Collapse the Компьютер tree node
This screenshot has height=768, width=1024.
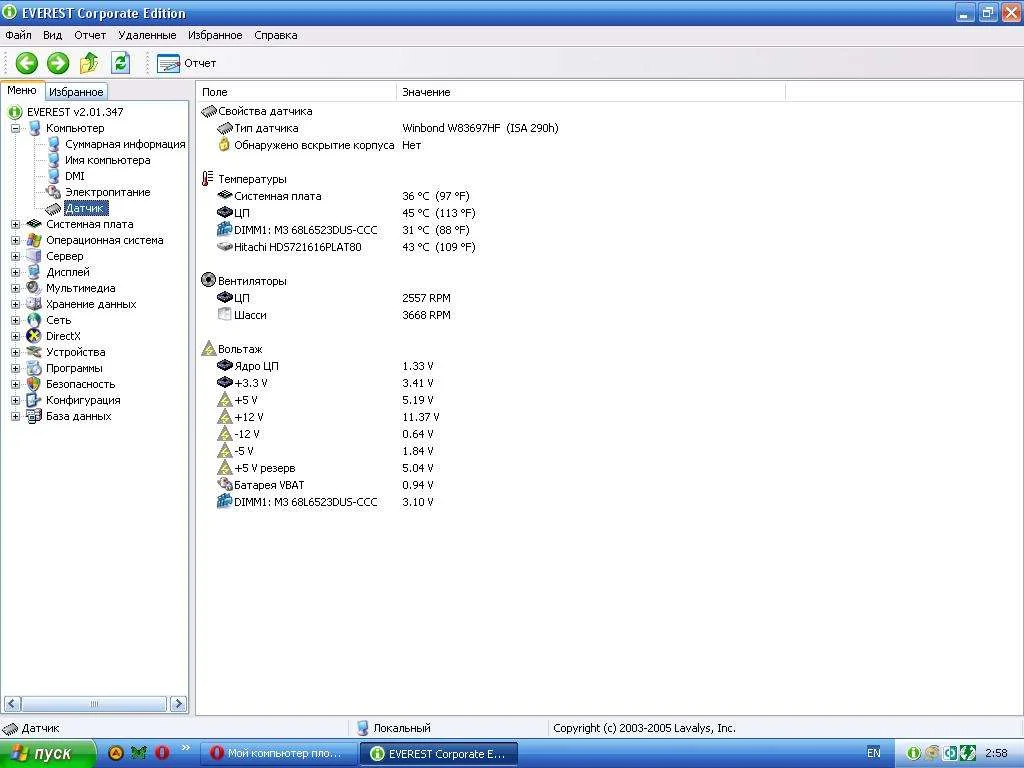click(x=16, y=128)
